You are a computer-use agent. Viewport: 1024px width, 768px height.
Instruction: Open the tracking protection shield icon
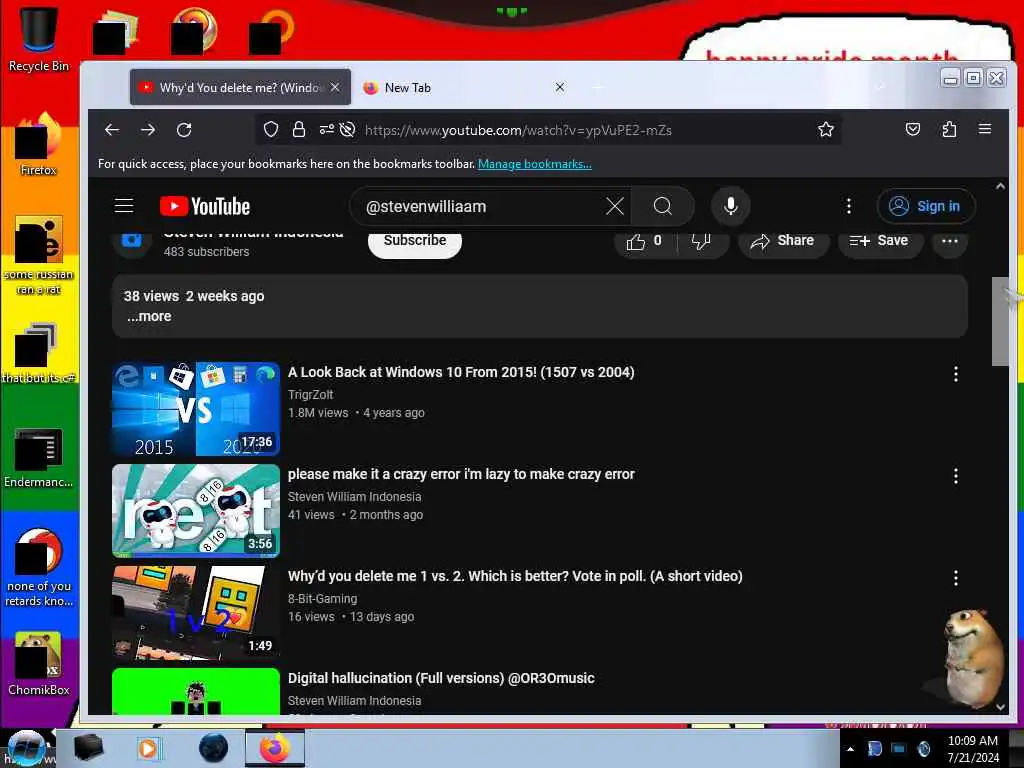(x=271, y=130)
